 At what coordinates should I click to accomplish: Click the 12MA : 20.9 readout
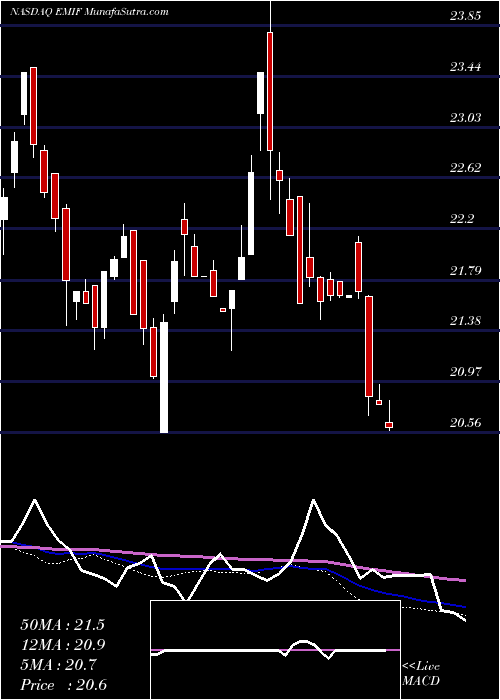62,645
